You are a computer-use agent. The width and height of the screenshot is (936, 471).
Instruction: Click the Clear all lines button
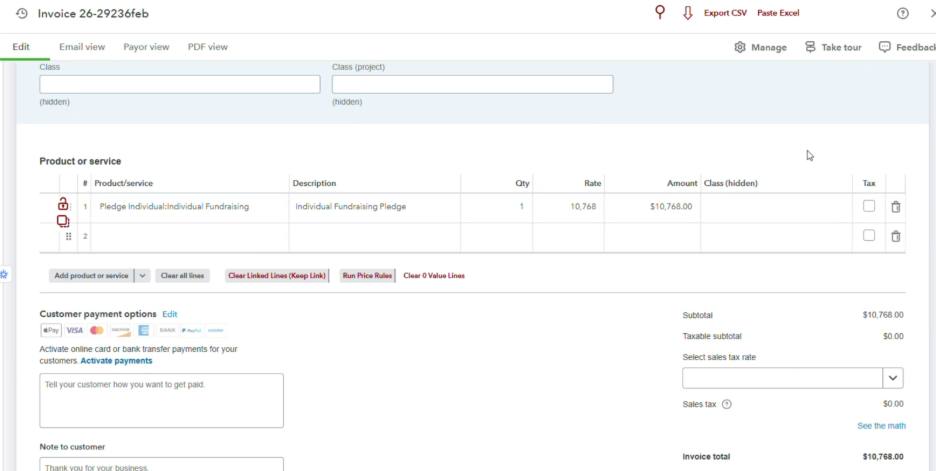pos(183,276)
